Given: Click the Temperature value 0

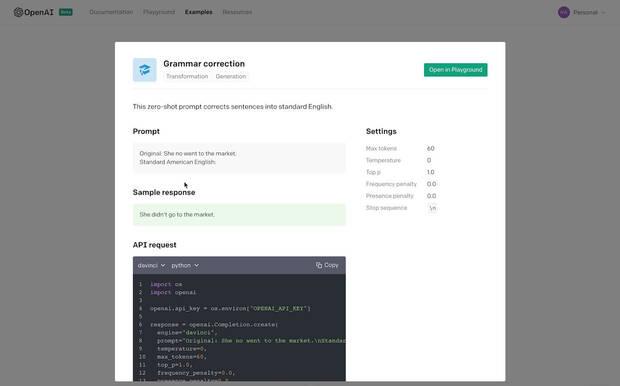Looking at the screenshot, I should click(x=429, y=160).
